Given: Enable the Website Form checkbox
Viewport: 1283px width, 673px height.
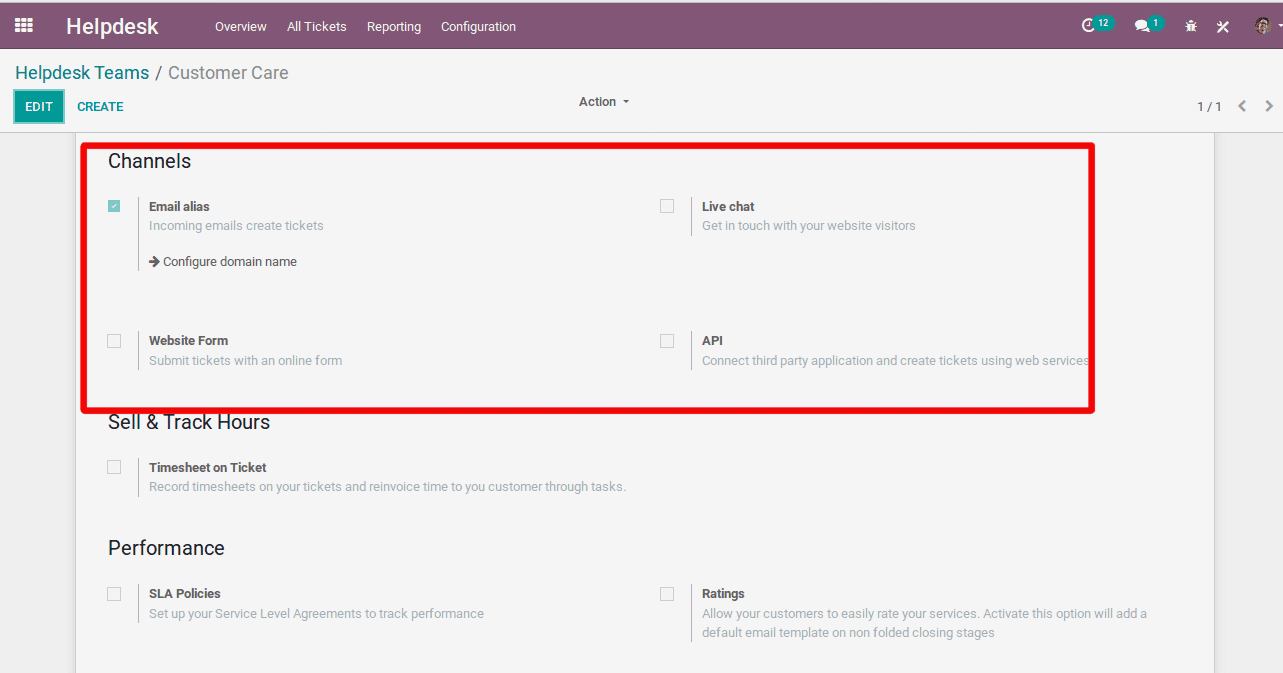Looking at the screenshot, I should pyautogui.click(x=114, y=341).
